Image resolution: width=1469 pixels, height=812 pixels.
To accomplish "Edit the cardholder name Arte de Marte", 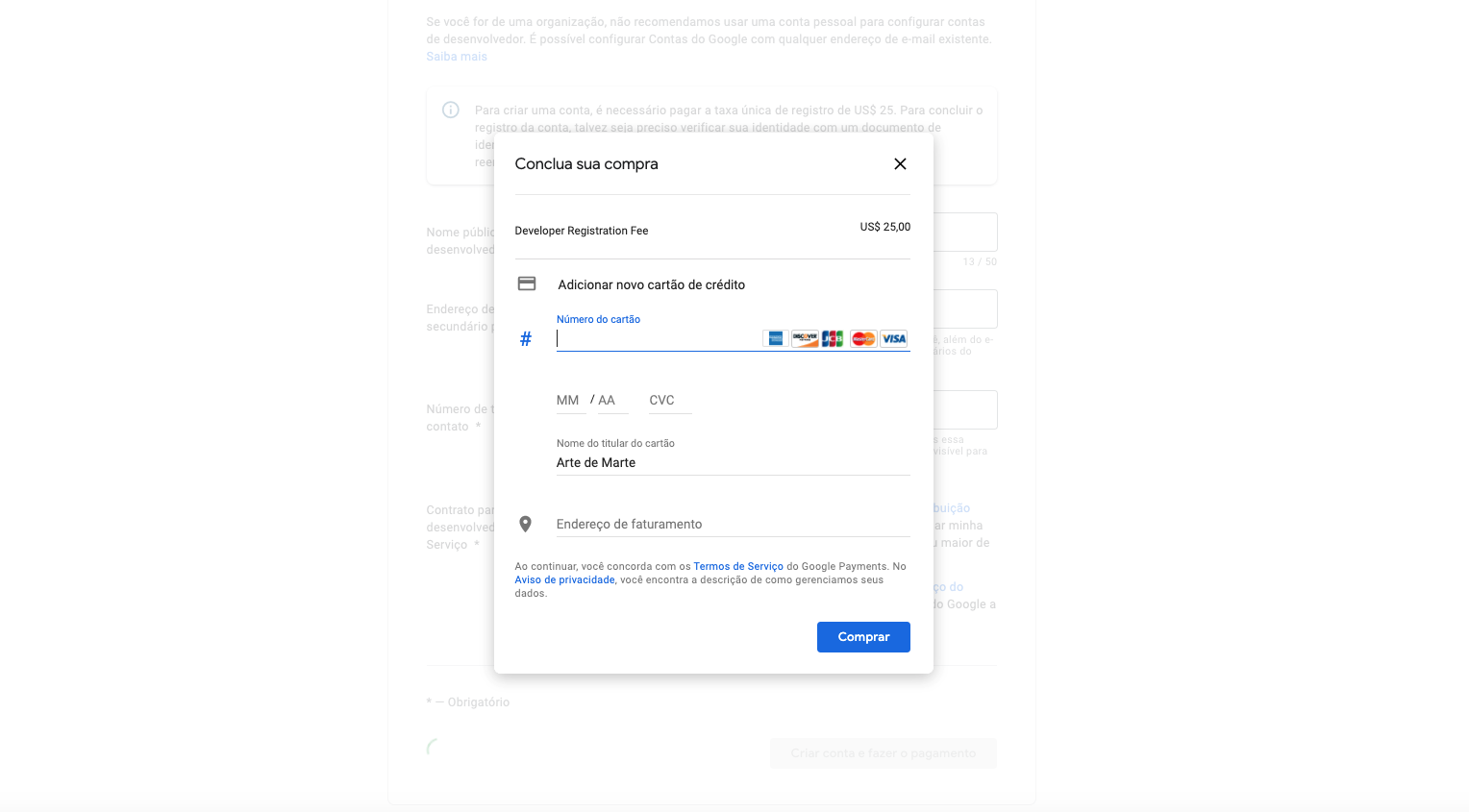I will point(733,463).
